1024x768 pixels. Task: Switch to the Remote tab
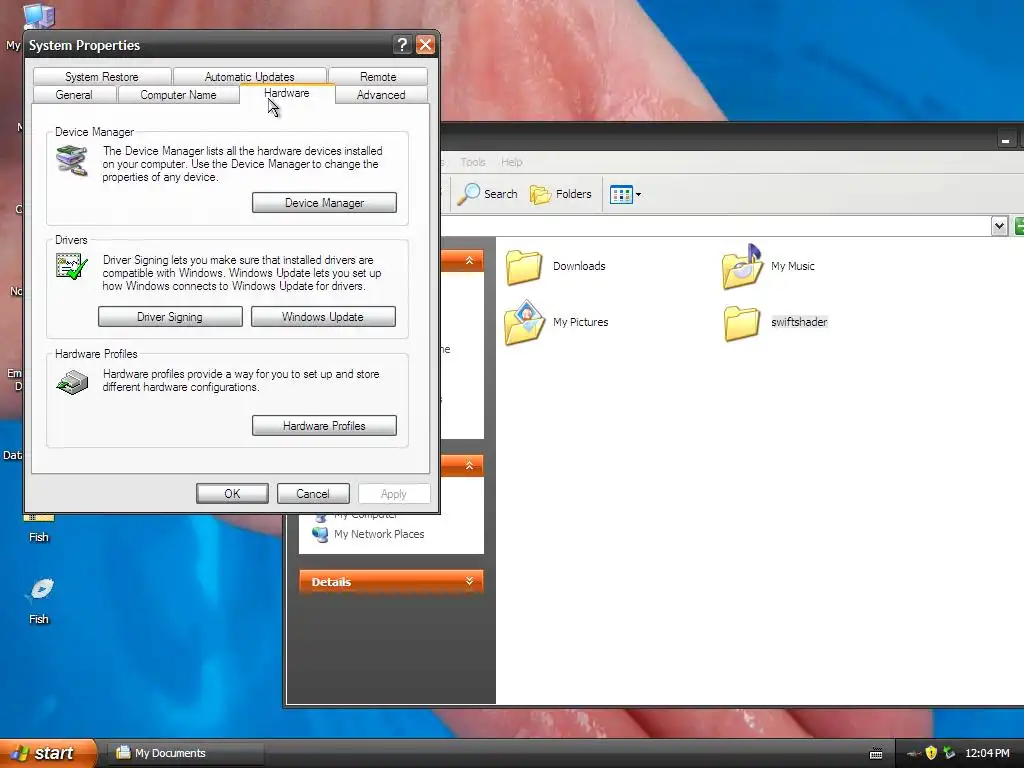(x=378, y=76)
